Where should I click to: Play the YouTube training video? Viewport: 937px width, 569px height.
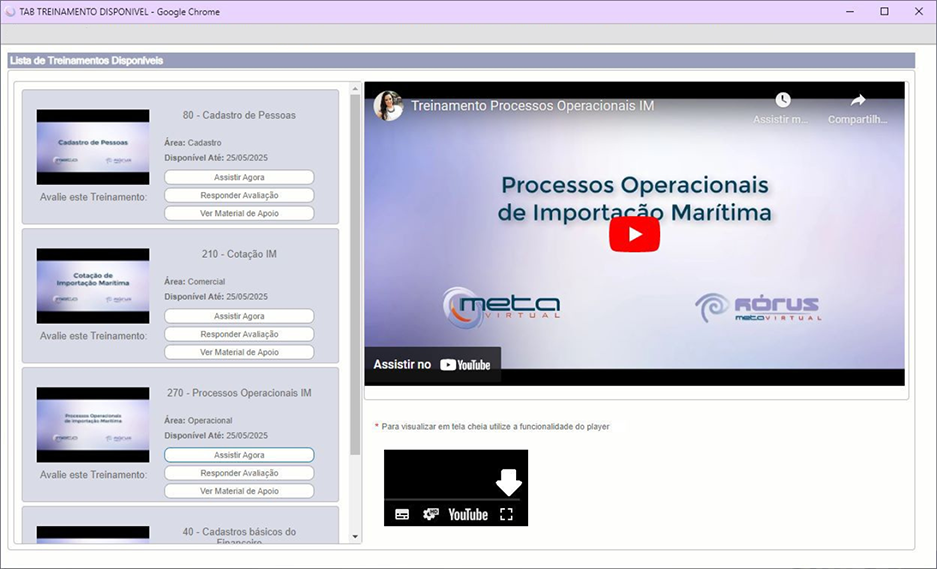click(634, 234)
